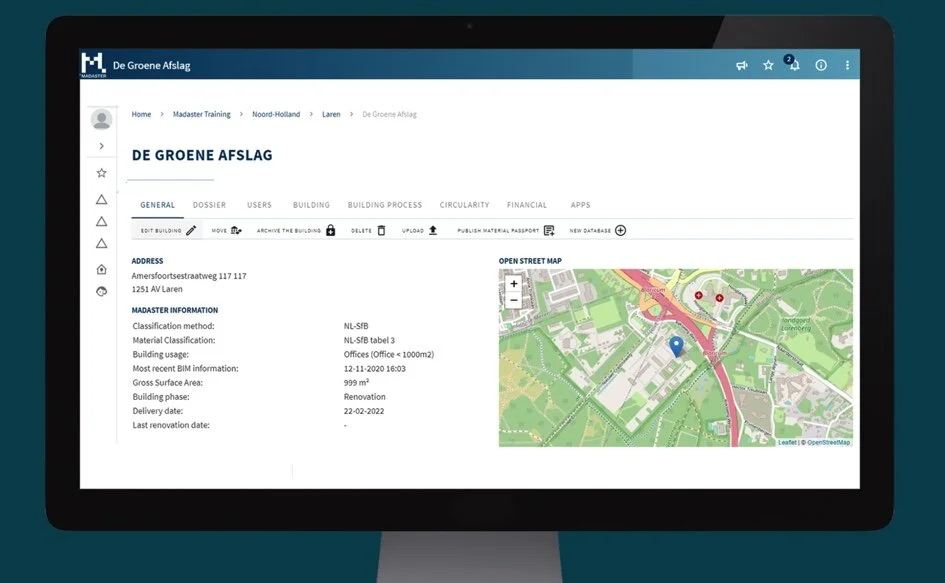Open the Users tab

point(259,205)
